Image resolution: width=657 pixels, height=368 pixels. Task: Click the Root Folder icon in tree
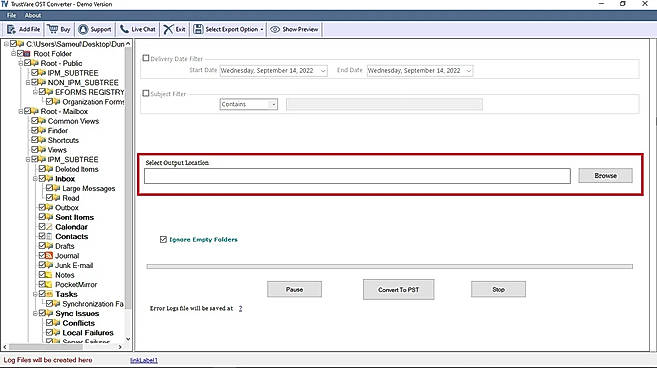(x=27, y=54)
